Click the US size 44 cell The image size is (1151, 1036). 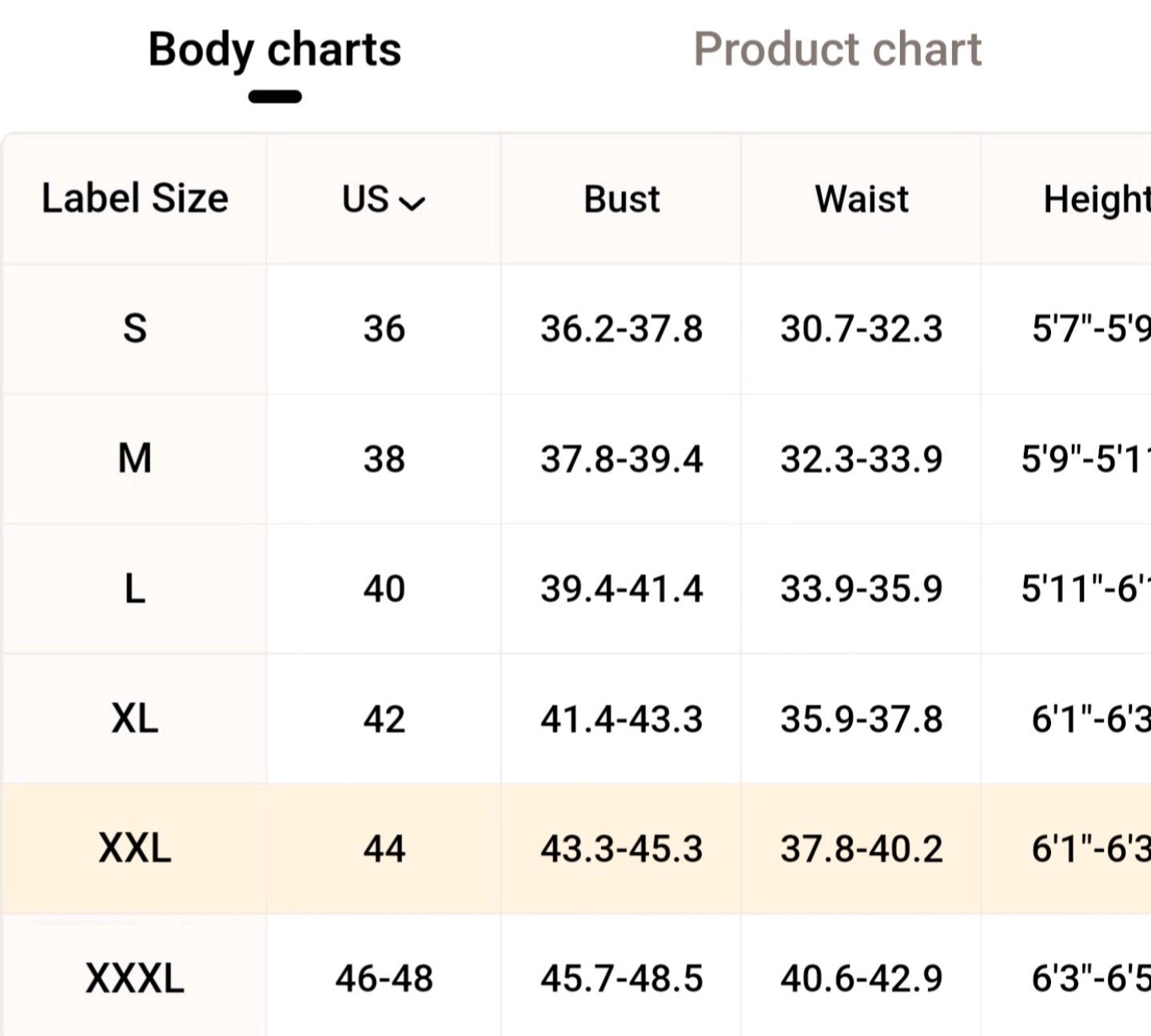[384, 848]
